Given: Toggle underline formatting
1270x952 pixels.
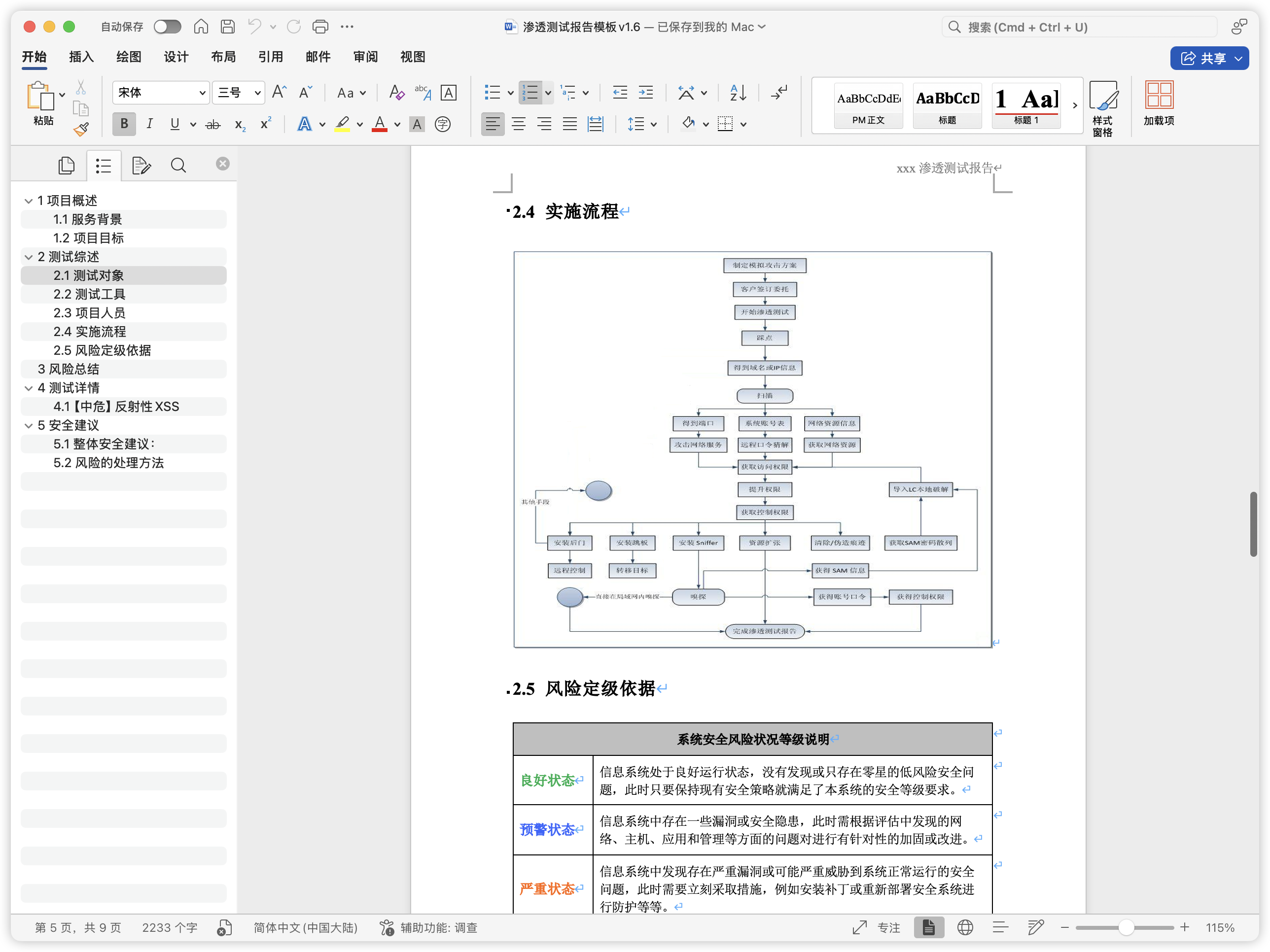Looking at the screenshot, I should (176, 124).
